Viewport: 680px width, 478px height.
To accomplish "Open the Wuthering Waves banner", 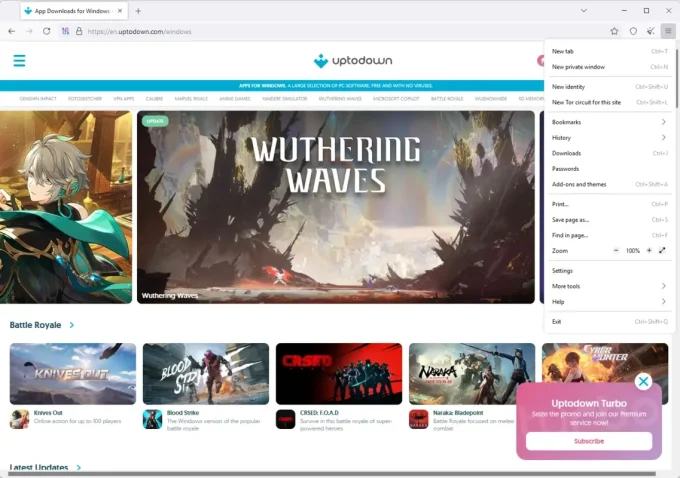I will [336, 206].
